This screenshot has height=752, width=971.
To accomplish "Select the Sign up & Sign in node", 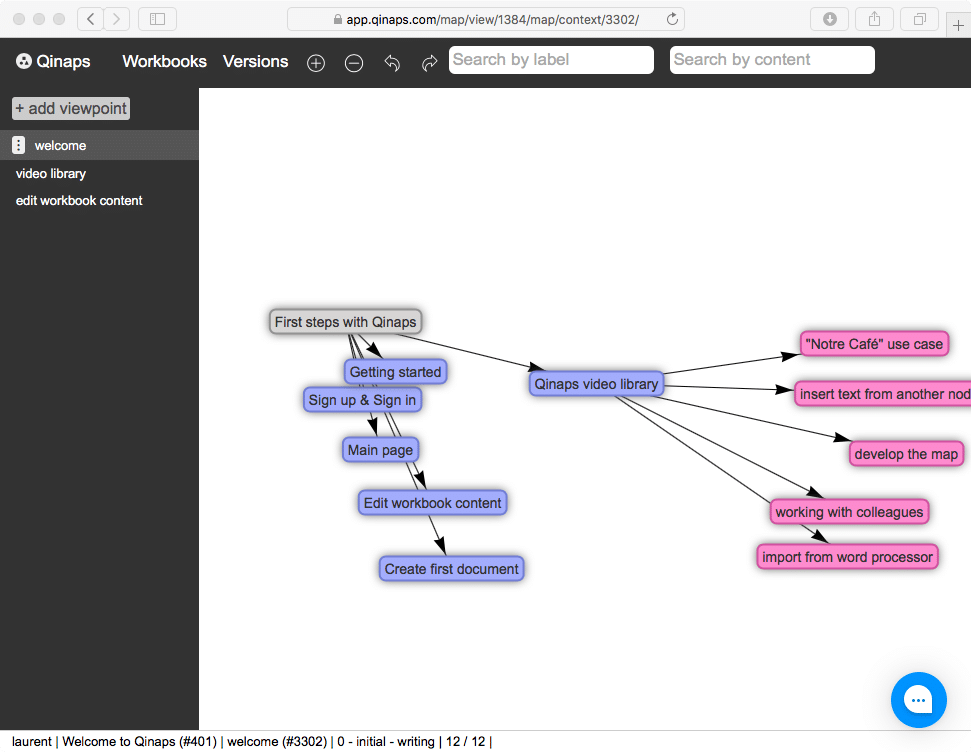I will tap(362, 400).
